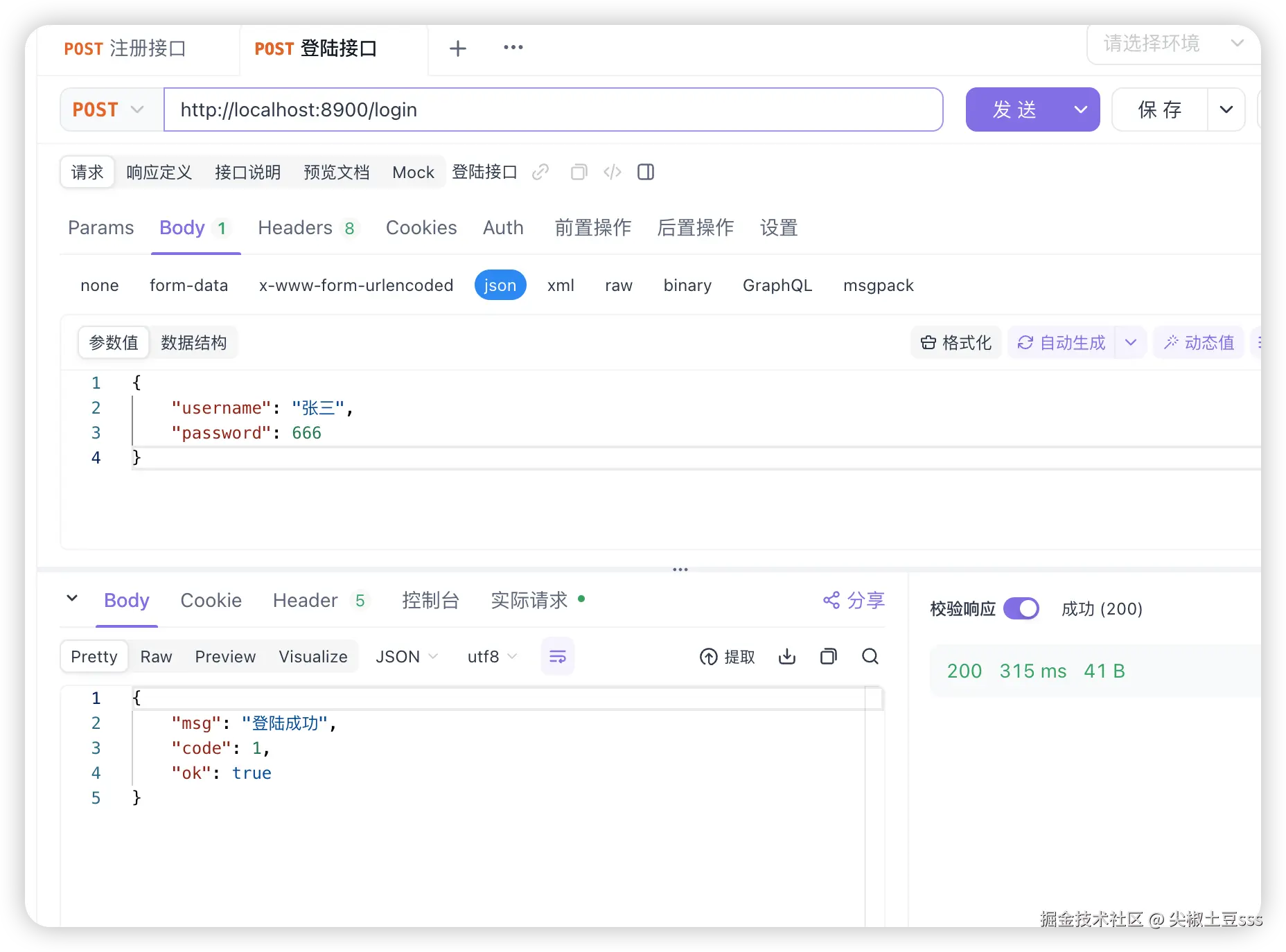Switch to the 登陆接口 request tab
Viewport: 1286px width, 952px height.
pyautogui.click(x=316, y=49)
